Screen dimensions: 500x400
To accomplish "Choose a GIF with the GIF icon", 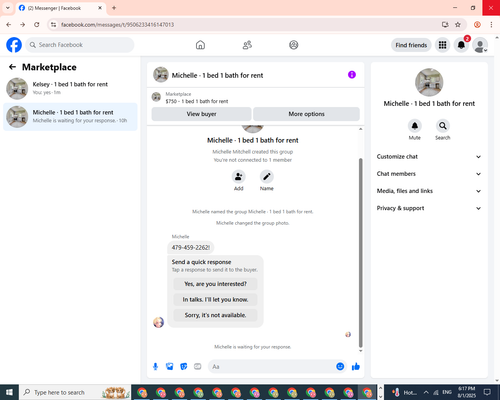I will coord(198,367).
